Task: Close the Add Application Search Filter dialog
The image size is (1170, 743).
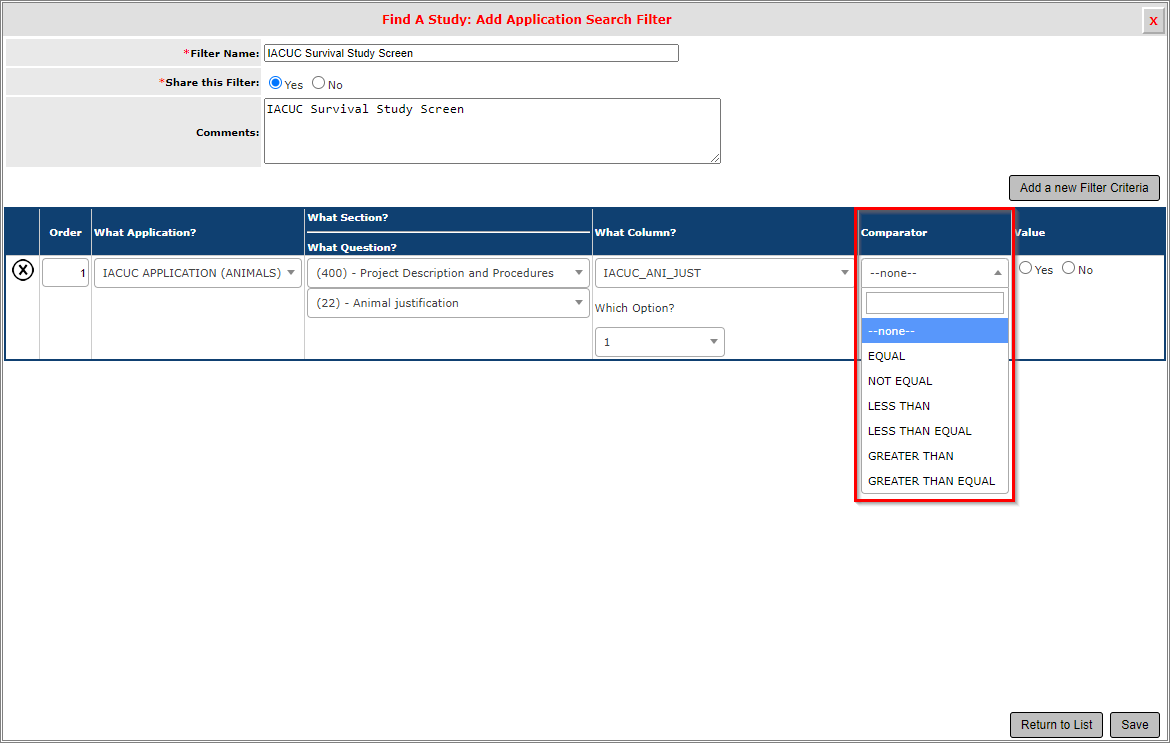Action: (x=1153, y=20)
